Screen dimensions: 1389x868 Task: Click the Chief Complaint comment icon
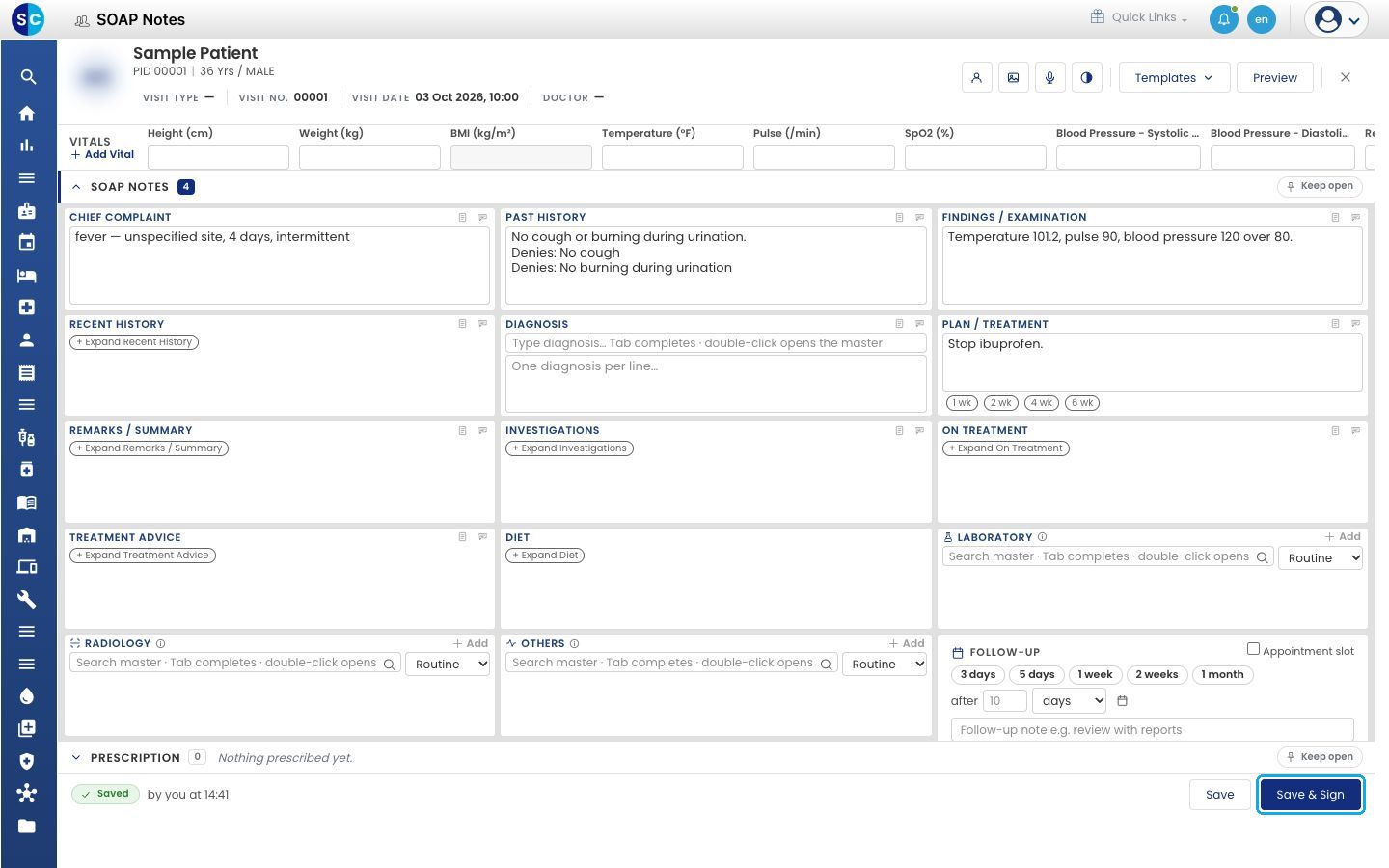(482, 218)
